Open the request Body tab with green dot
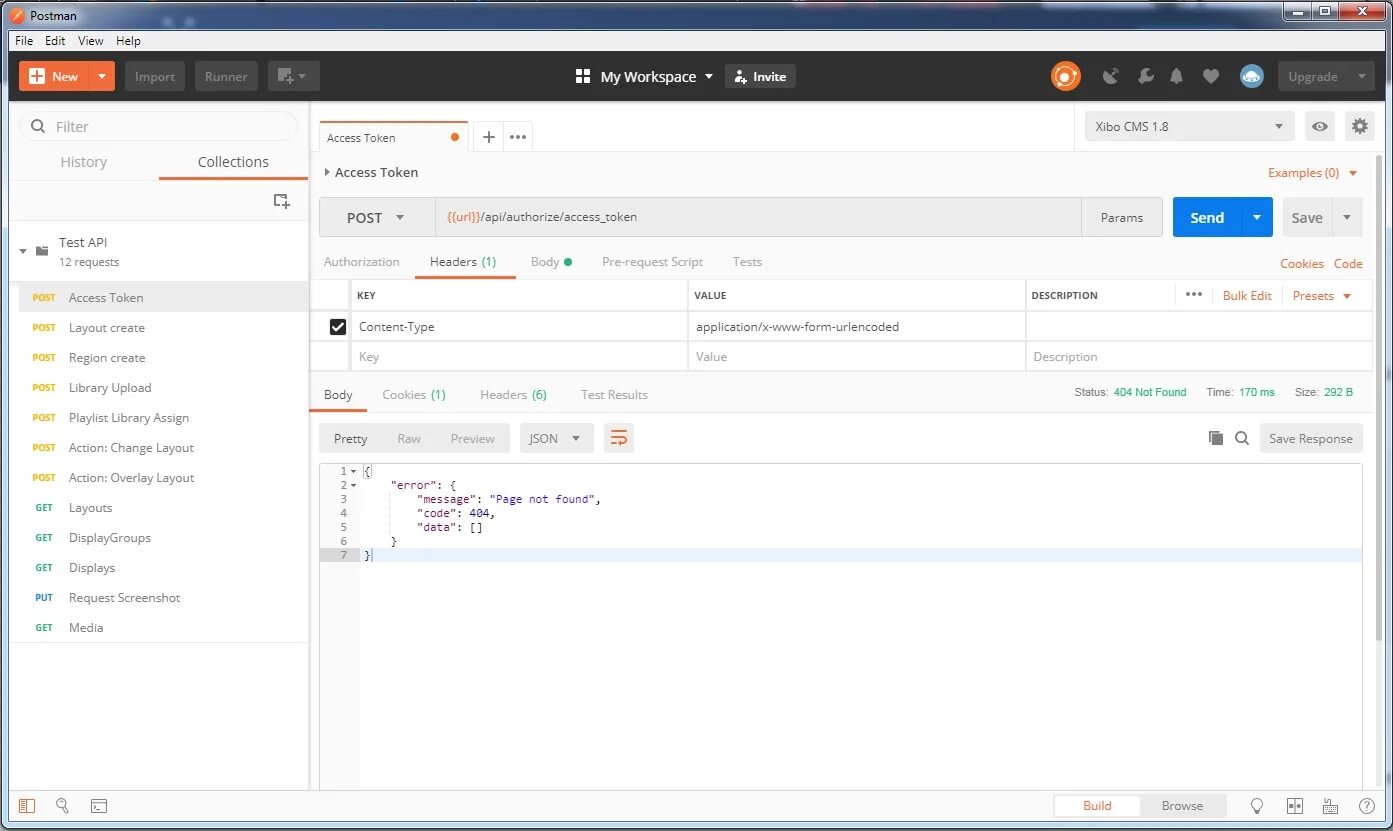This screenshot has height=831, width=1393. (x=551, y=261)
